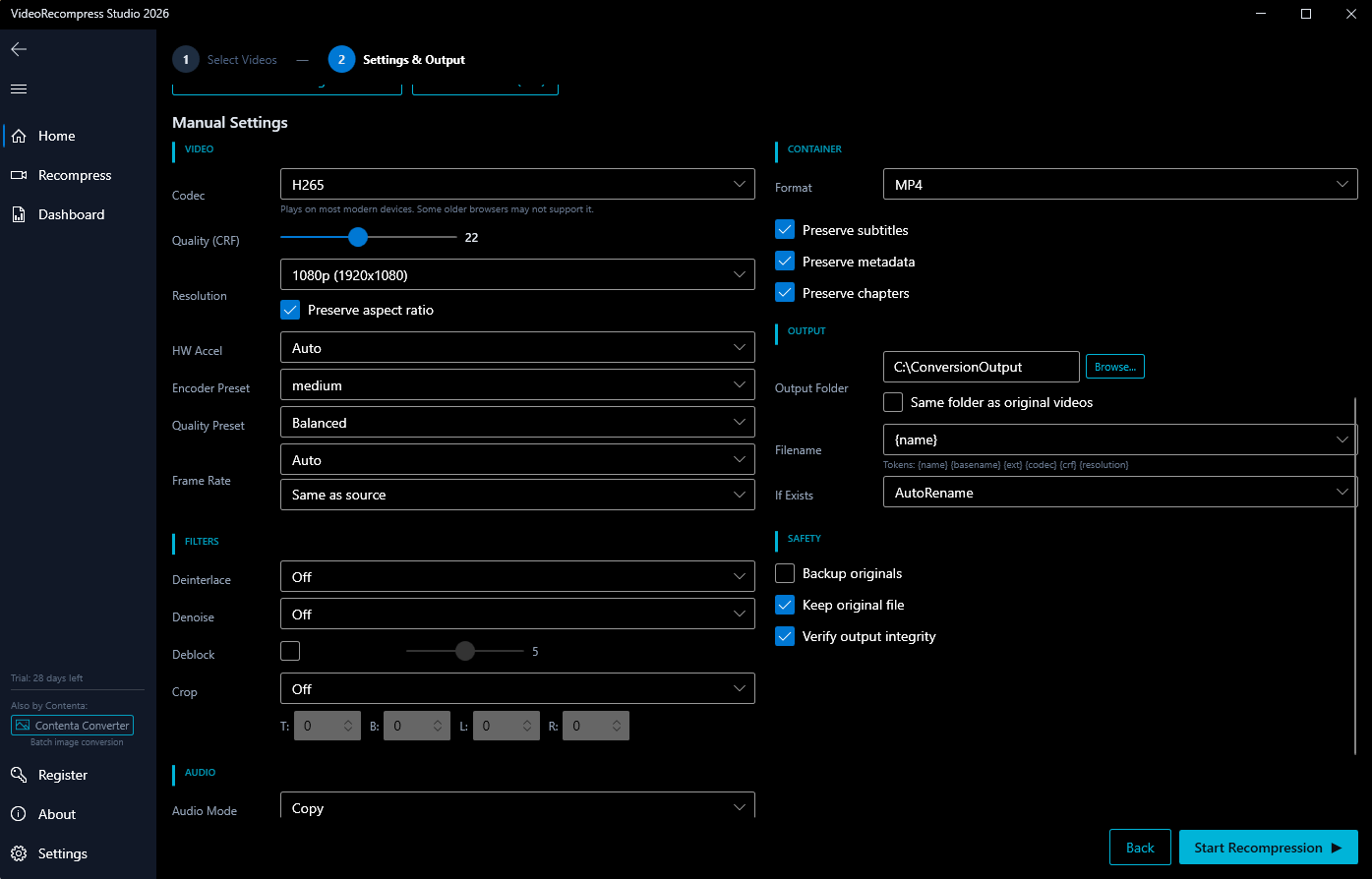
Task: Open Dashboard via its document icon
Action: [x=19, y=214]
